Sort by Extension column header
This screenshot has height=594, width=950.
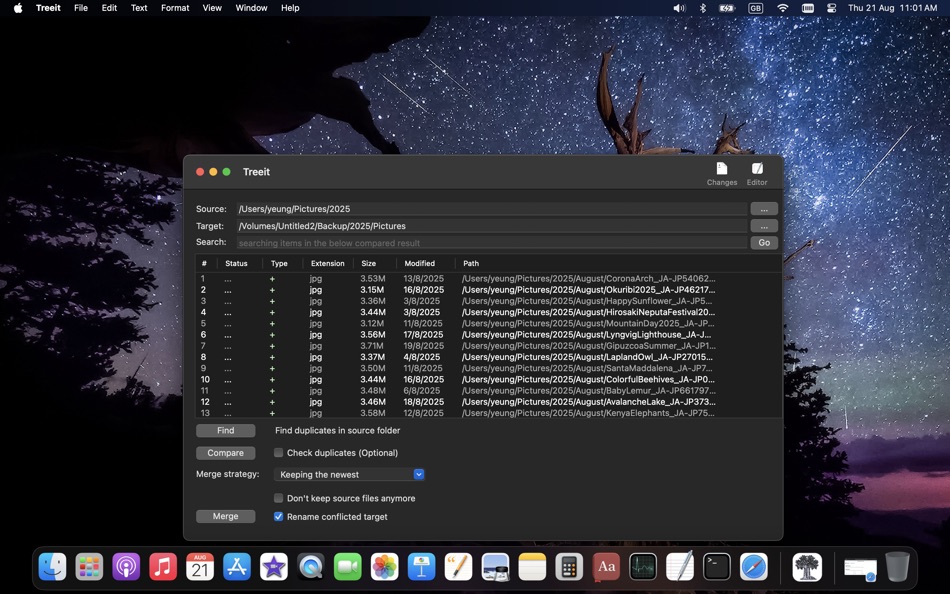click(328, 263)
